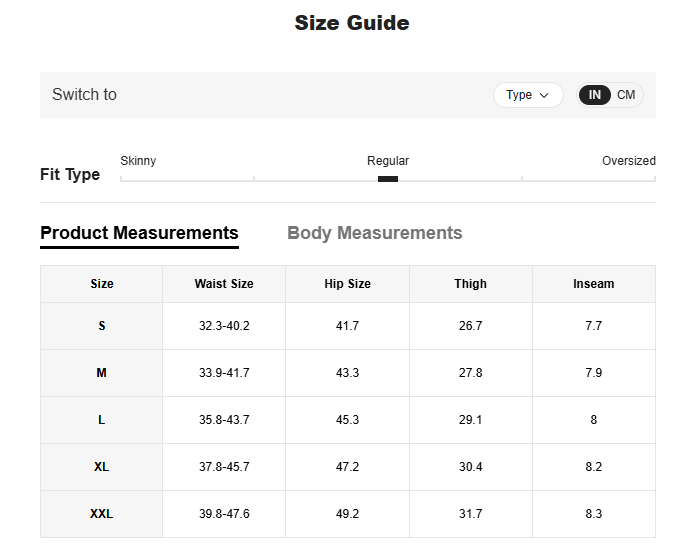The width and height of the screenshot is (698, 553).
Task: Click the Oversized fit type label
Action: (x=628, y=161)
